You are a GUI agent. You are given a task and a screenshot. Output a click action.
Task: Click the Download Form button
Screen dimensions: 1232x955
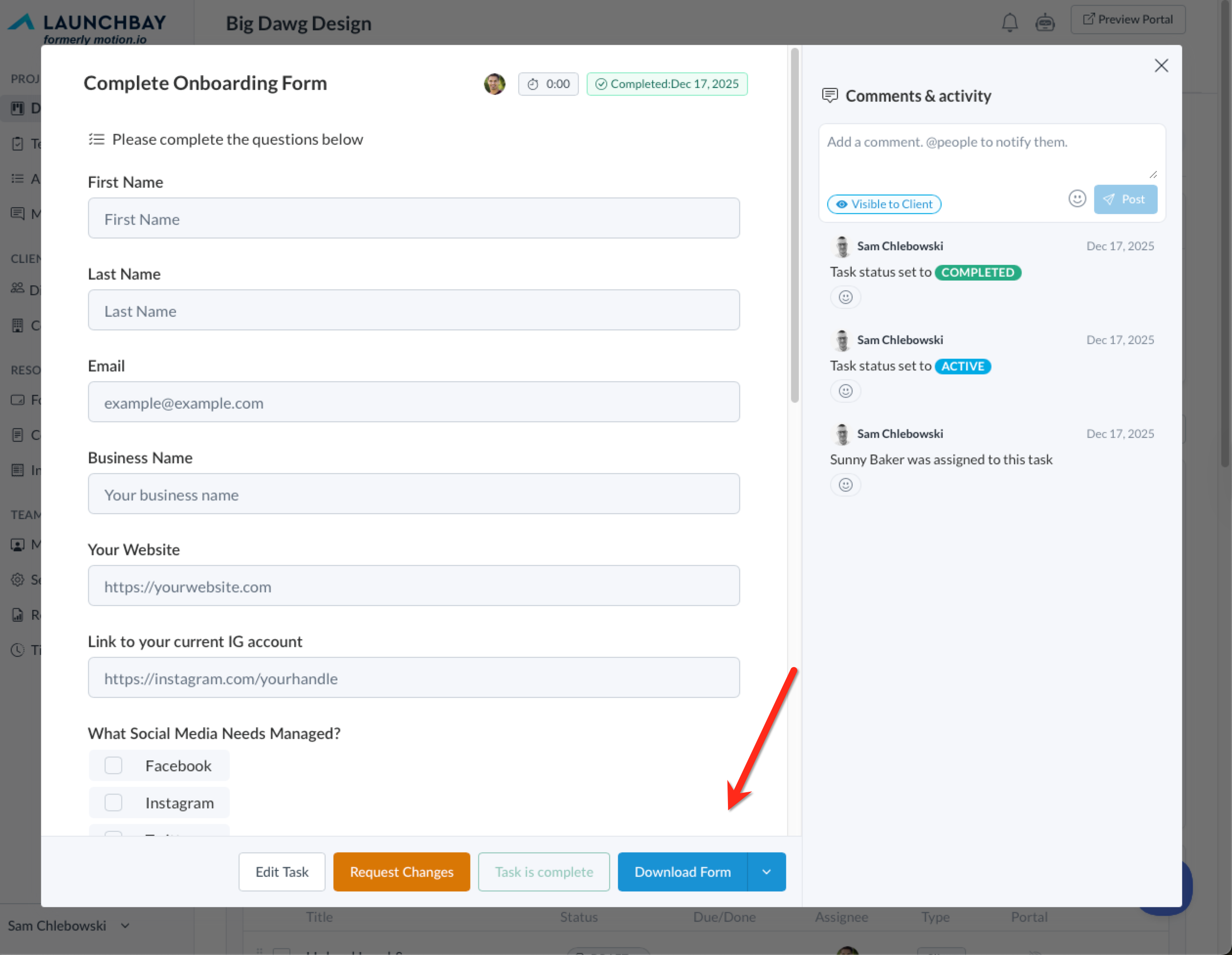[x=682, y=871]
